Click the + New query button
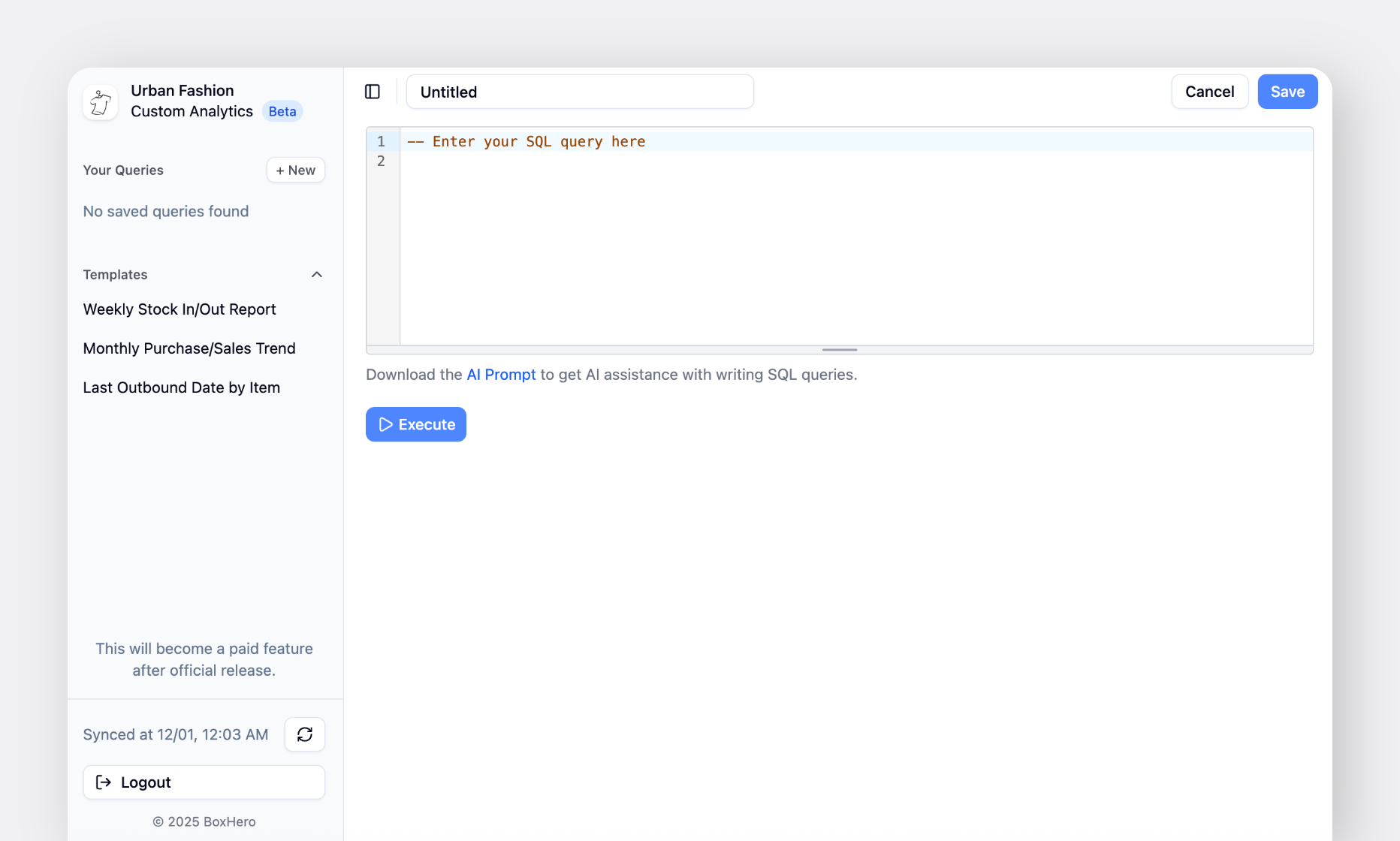The height and width of the screenshot is (841, 1400). [x=295, y=170]
